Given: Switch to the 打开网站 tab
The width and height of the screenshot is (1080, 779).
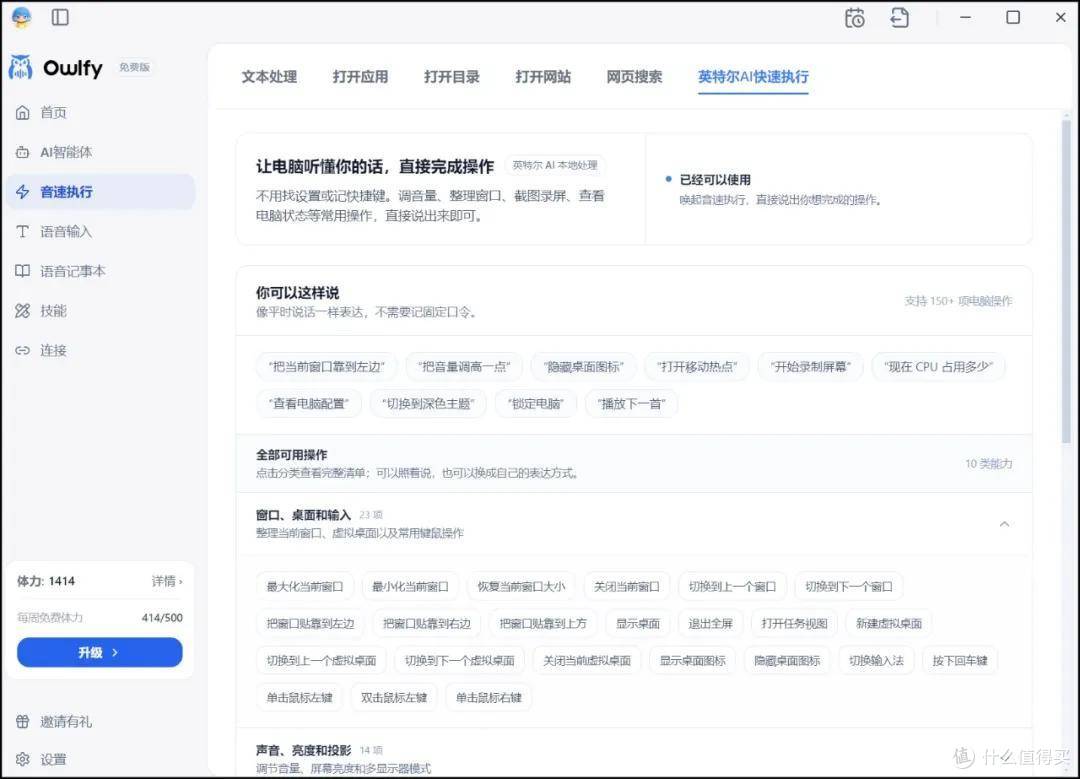Looking at the screenshot, I should pyautogui.click(x=543, y=76).
